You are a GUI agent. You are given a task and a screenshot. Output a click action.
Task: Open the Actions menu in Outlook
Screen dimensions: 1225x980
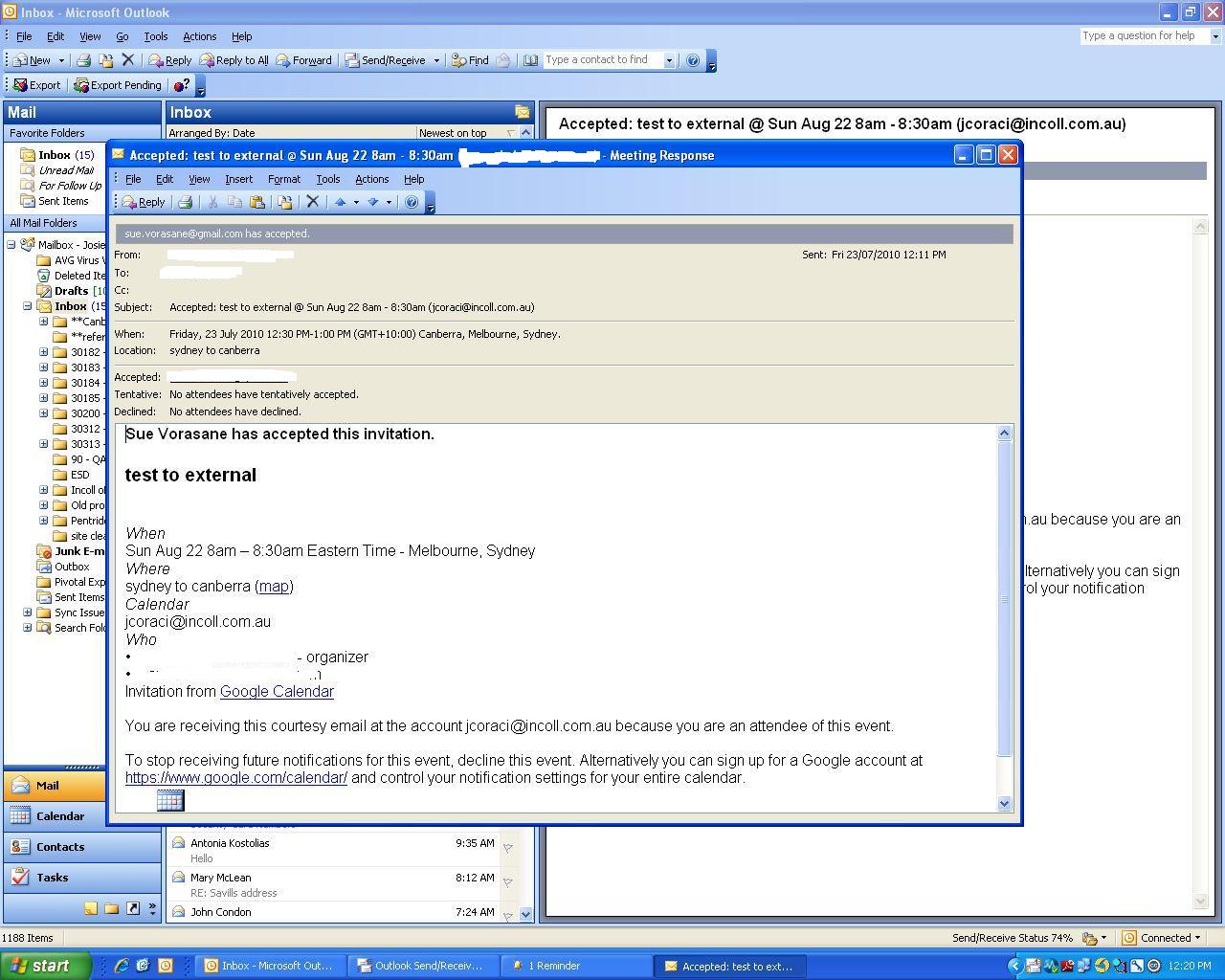click(x=199, y=36)
